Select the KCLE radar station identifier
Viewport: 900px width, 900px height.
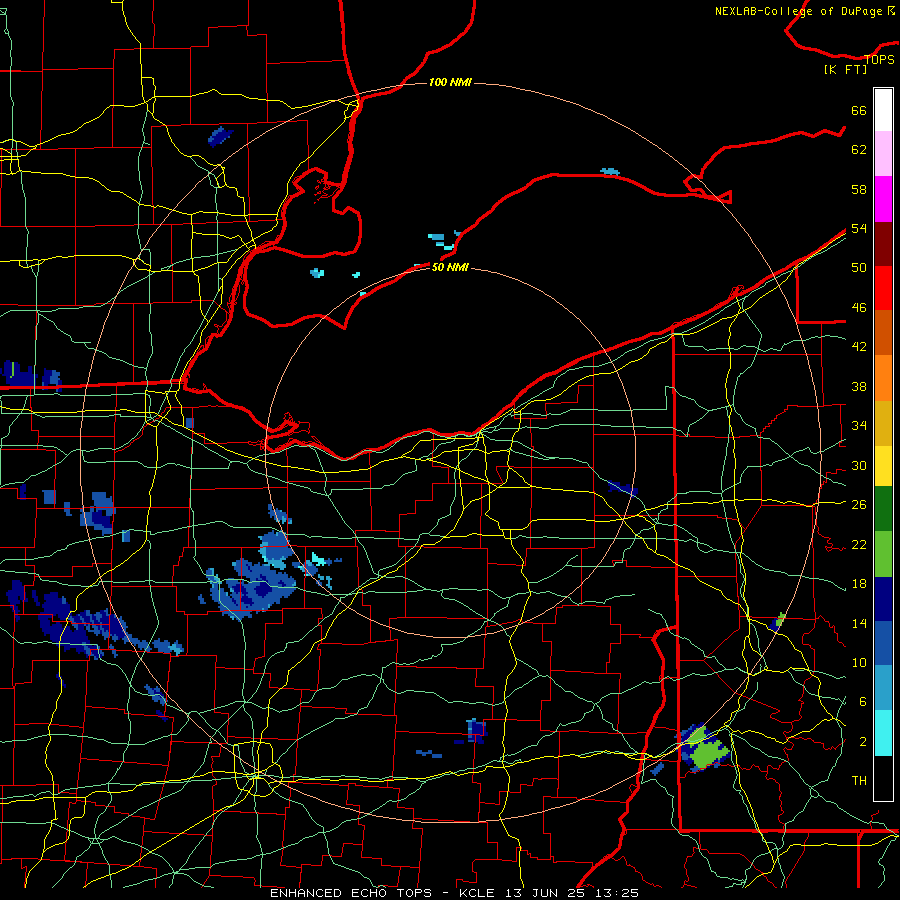pos(476,893)
